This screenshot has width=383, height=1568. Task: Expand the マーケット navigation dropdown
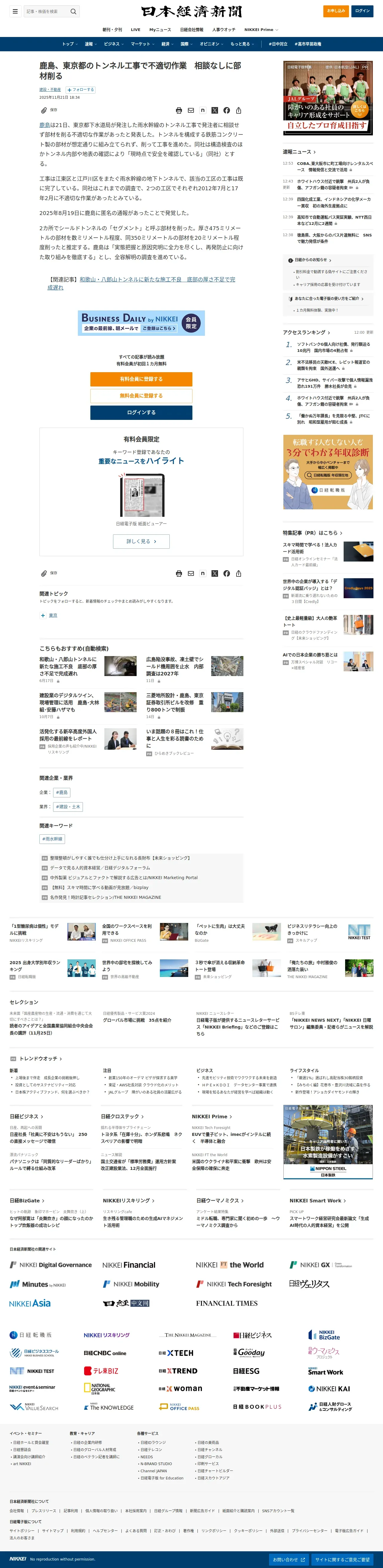(143, 44)
